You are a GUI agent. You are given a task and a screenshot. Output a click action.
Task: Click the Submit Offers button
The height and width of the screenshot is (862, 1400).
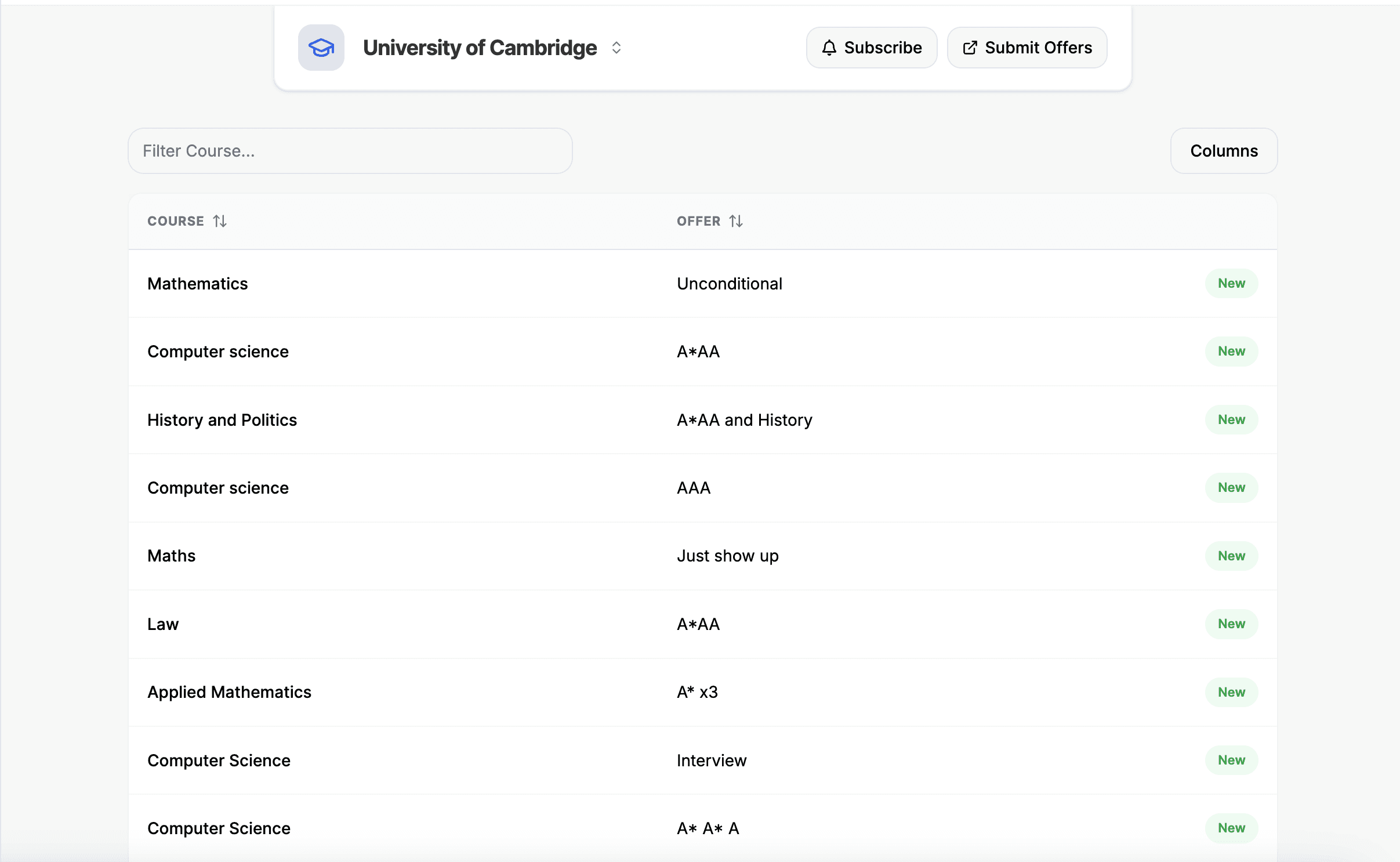(1027, 48)
